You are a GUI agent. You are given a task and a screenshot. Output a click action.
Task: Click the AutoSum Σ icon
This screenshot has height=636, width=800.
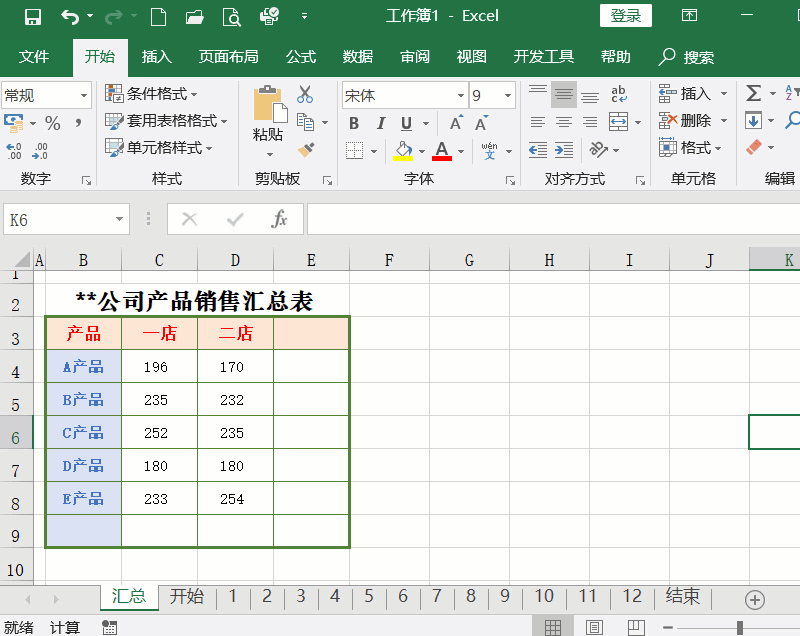[x=755, y=93]
